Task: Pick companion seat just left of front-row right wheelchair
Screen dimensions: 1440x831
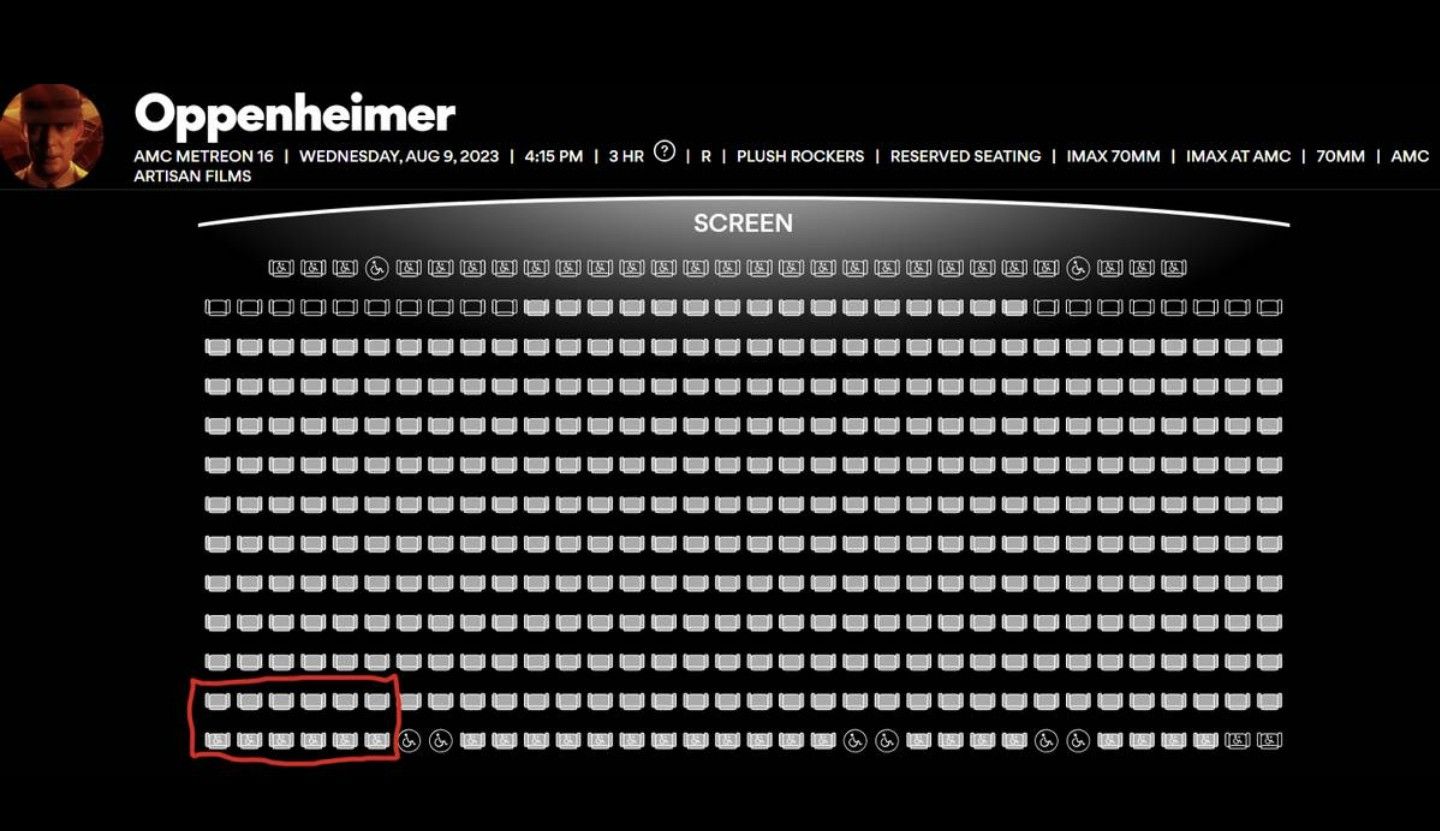Action: [x=1046, y=268]
